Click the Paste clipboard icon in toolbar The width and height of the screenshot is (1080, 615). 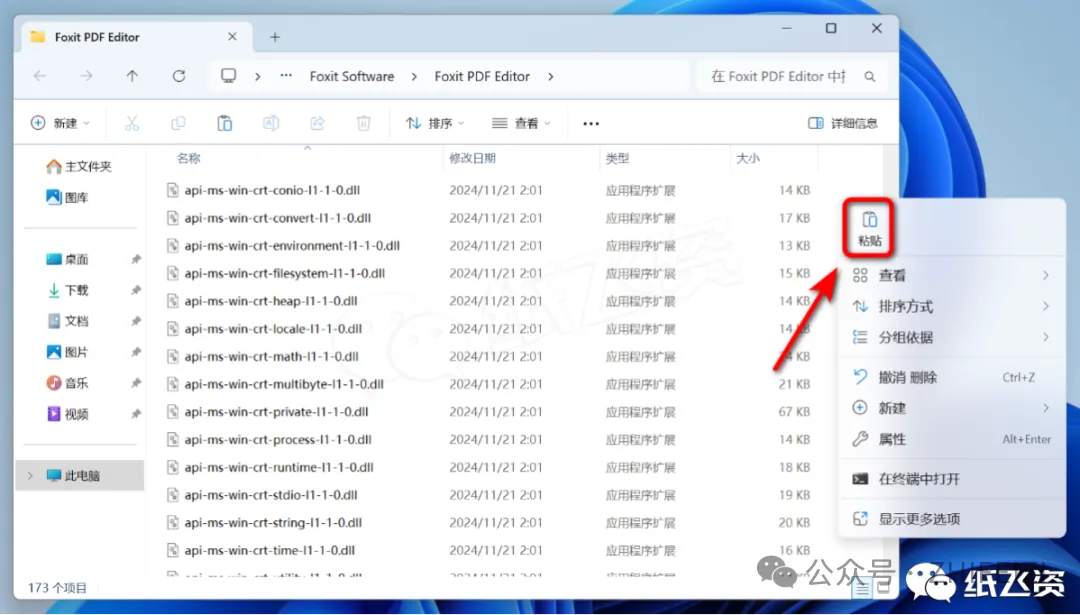(x=225, y=123)
